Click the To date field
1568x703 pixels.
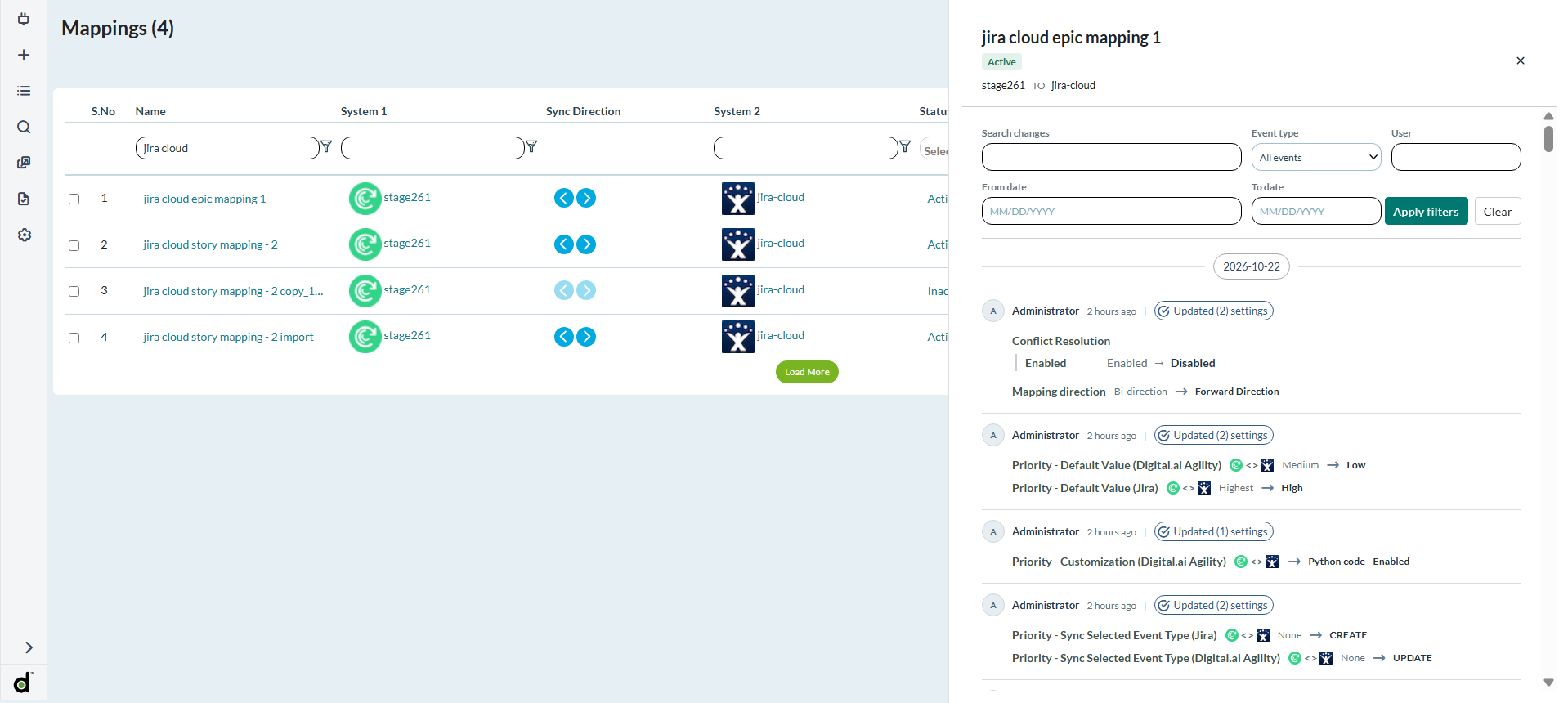[x=1316, y=211]
